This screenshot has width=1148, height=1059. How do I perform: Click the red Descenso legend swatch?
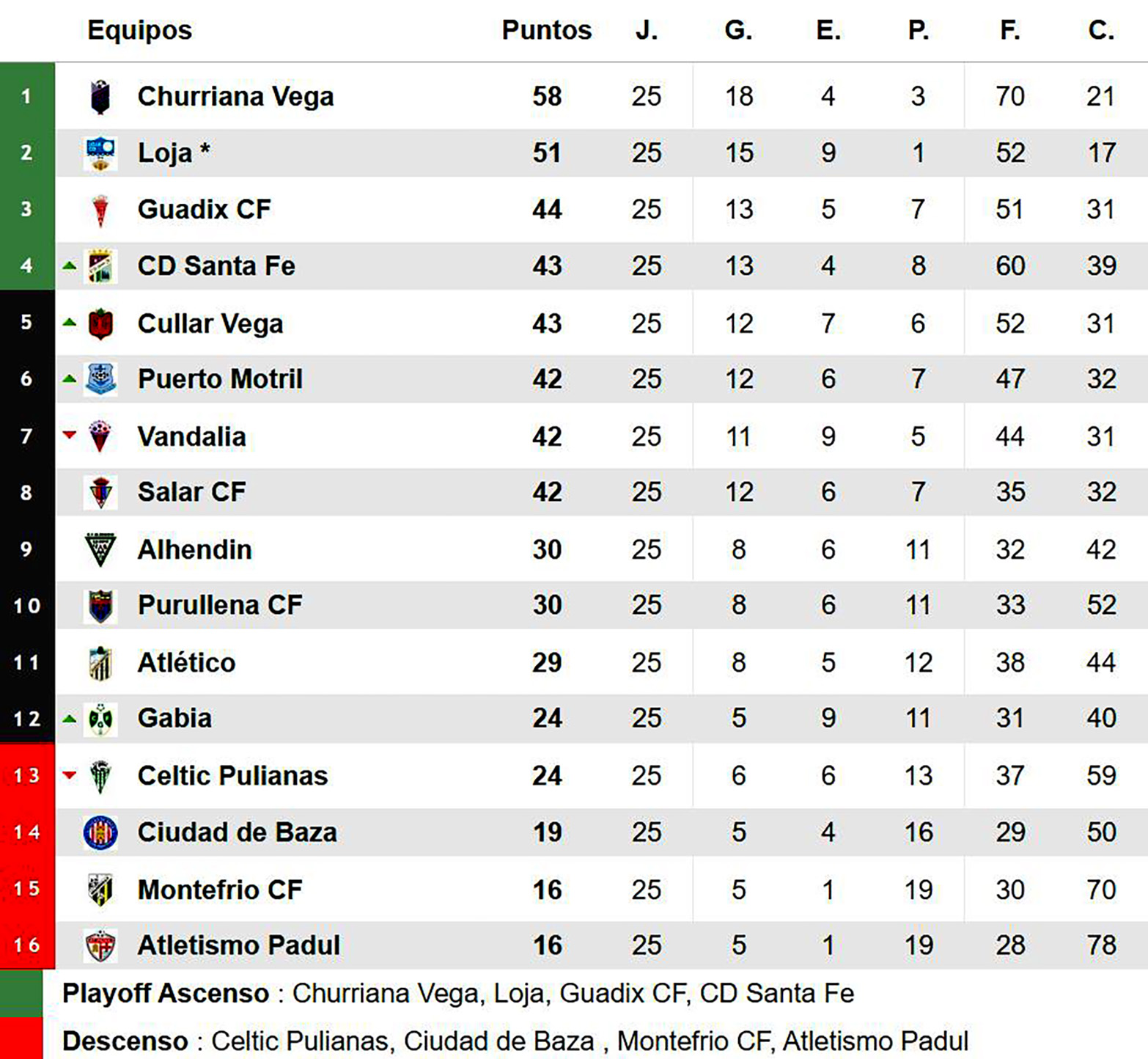coord(21,1039)
